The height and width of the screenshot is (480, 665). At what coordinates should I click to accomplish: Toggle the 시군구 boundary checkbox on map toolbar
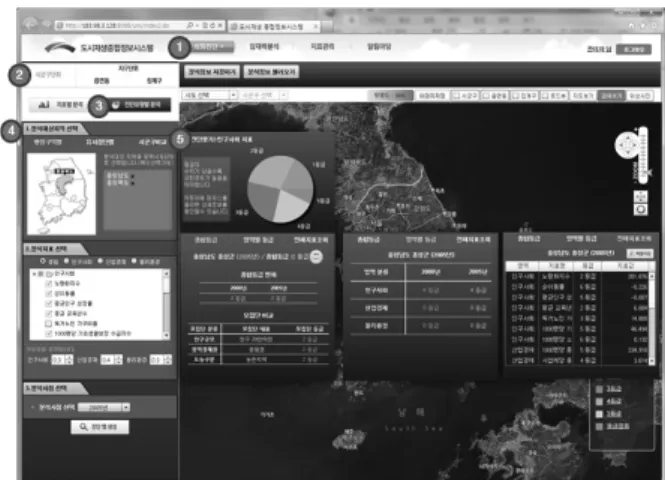[x=464, y=96]
